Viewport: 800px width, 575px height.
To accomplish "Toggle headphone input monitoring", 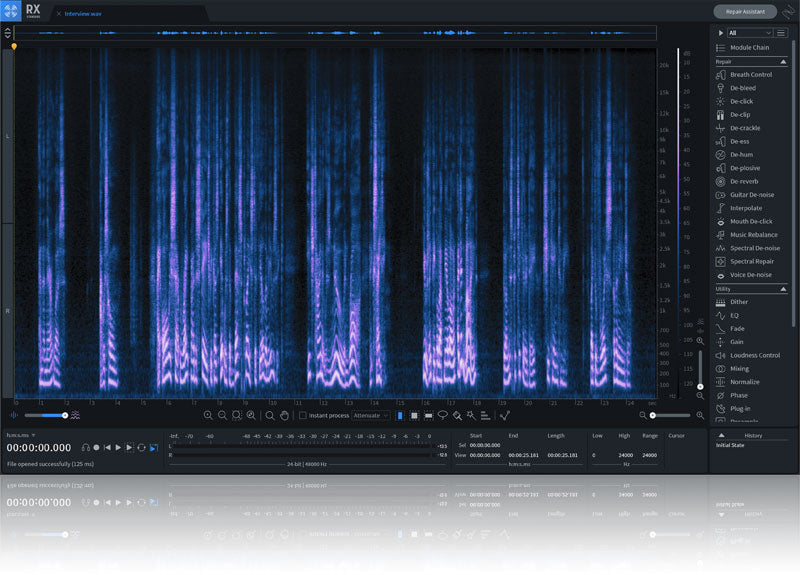I will 86,447.
